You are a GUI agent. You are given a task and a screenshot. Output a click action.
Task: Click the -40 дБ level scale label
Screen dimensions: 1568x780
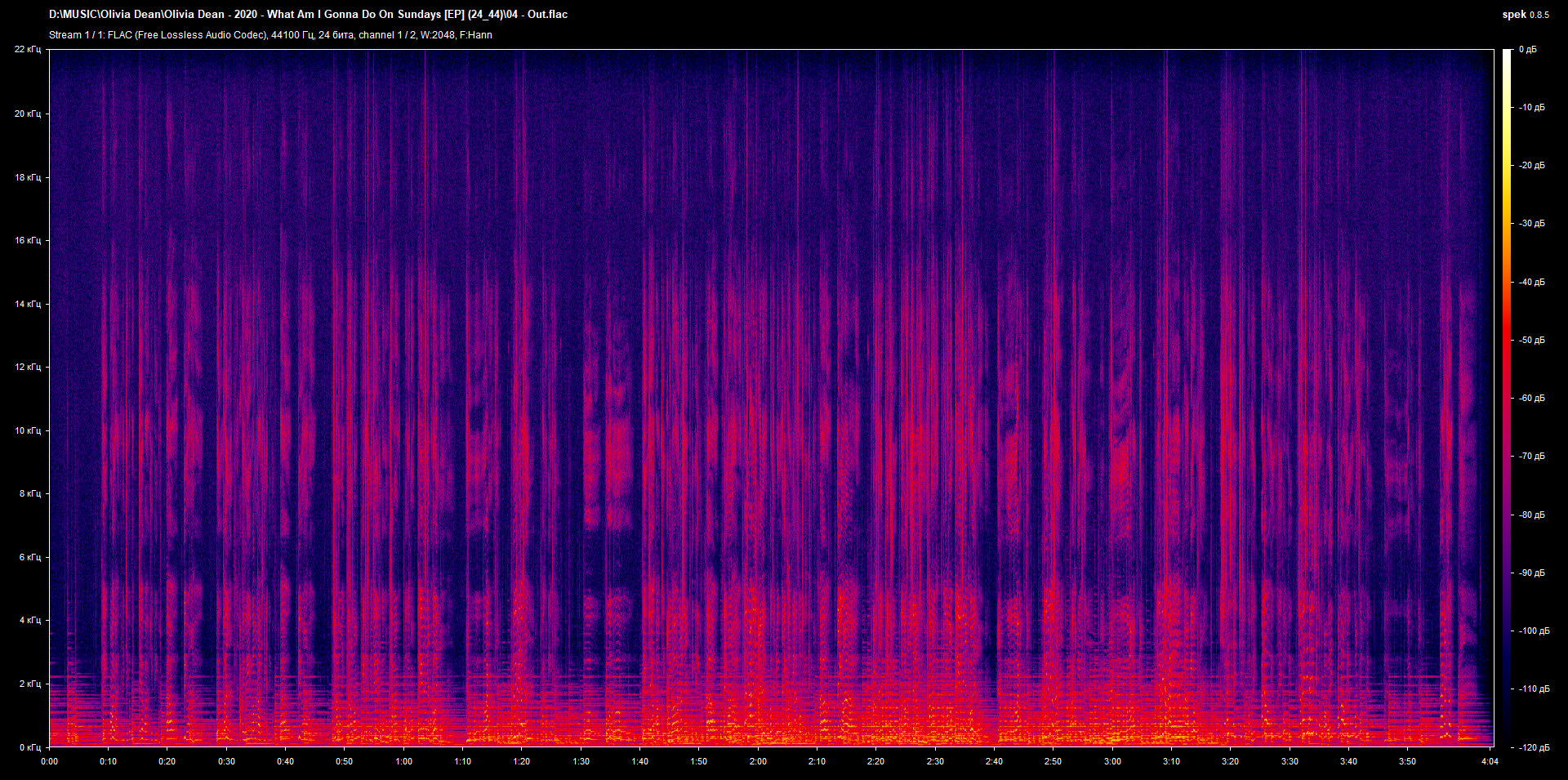click(x=1531, y=283)
